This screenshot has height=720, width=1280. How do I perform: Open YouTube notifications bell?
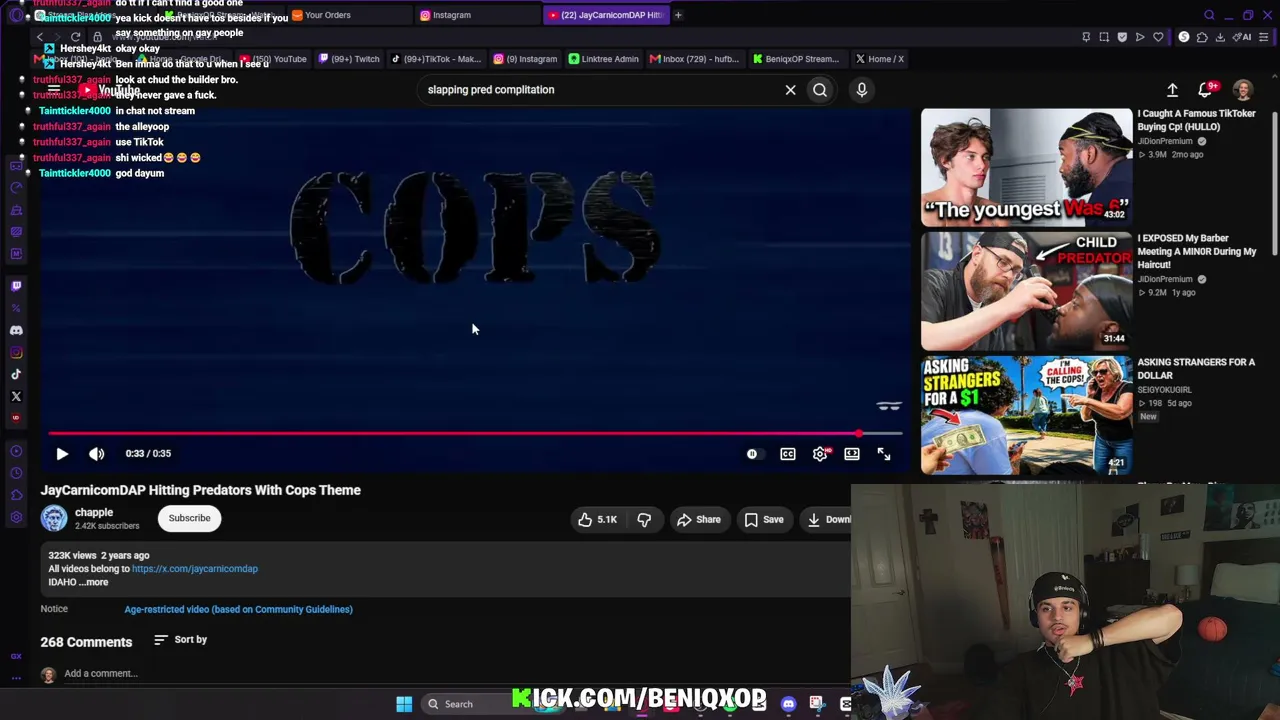click(x=1206, y=90)
